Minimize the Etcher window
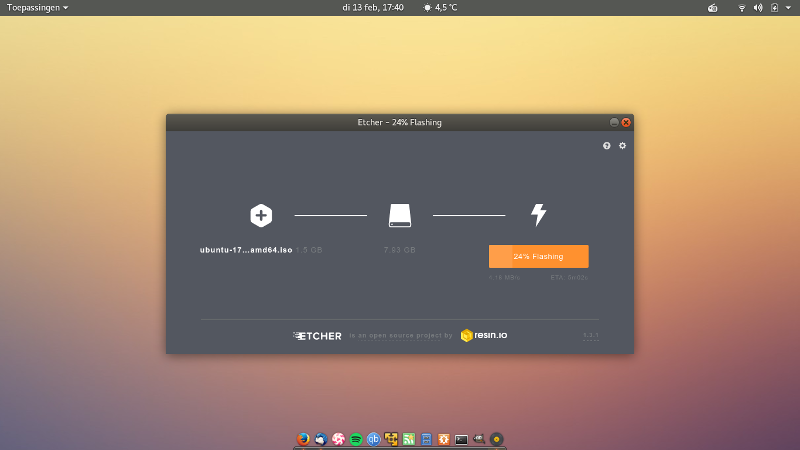The width and height of the screenshot is (800, 450). click(614, 122)
